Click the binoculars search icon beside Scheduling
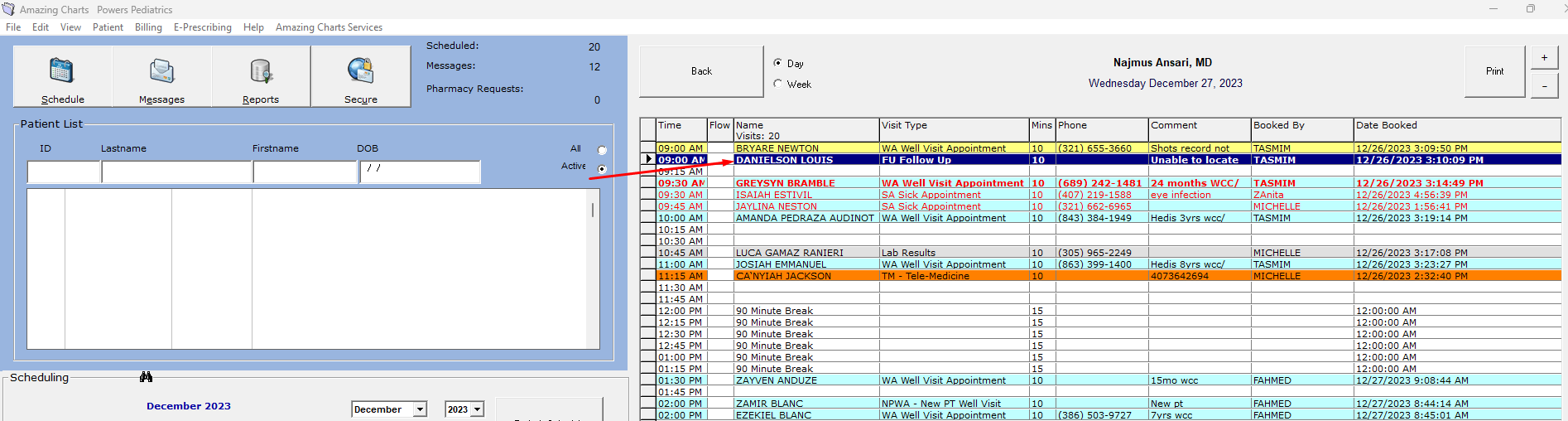Image resolution: width=1568 pixels, height=421 pixels. pos(146,377)
